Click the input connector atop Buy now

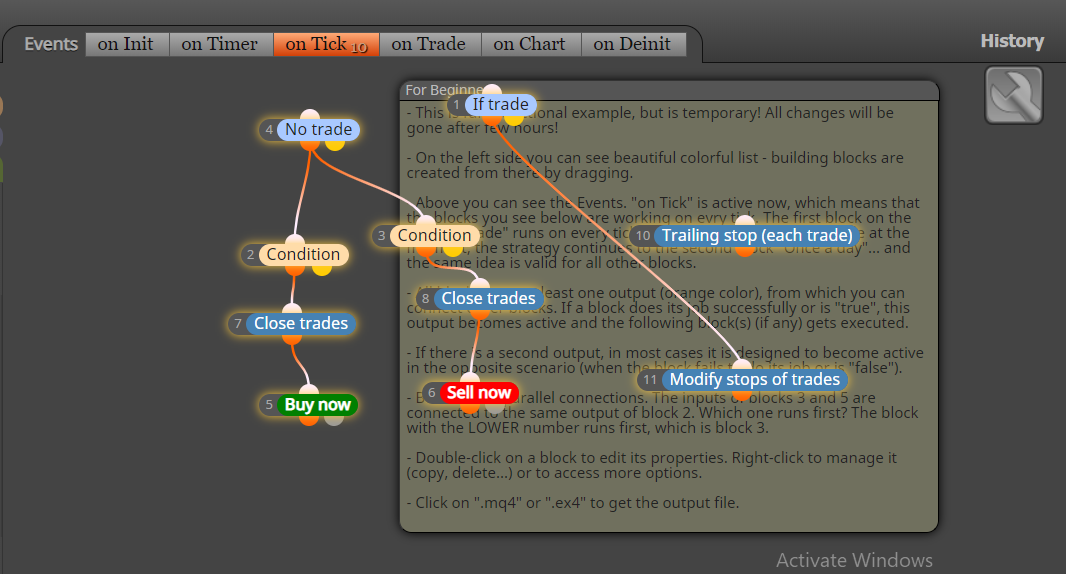pos(309,390)
